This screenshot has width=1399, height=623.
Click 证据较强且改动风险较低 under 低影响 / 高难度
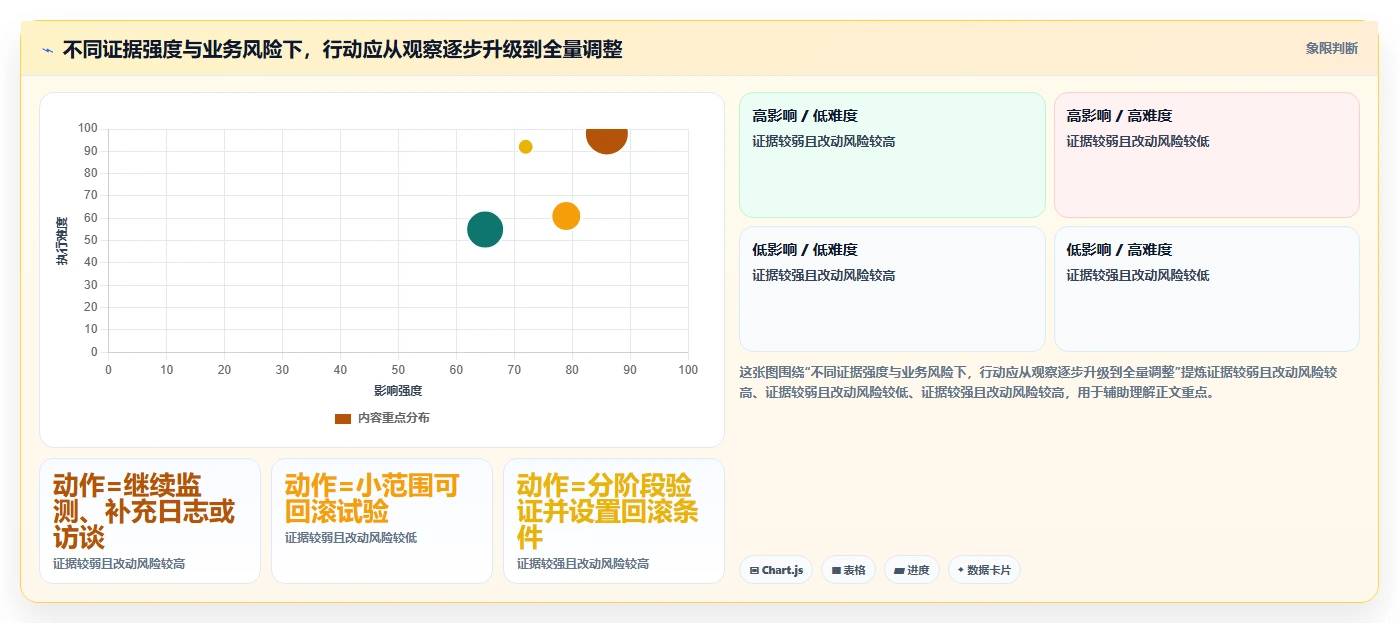point(1138,275)
